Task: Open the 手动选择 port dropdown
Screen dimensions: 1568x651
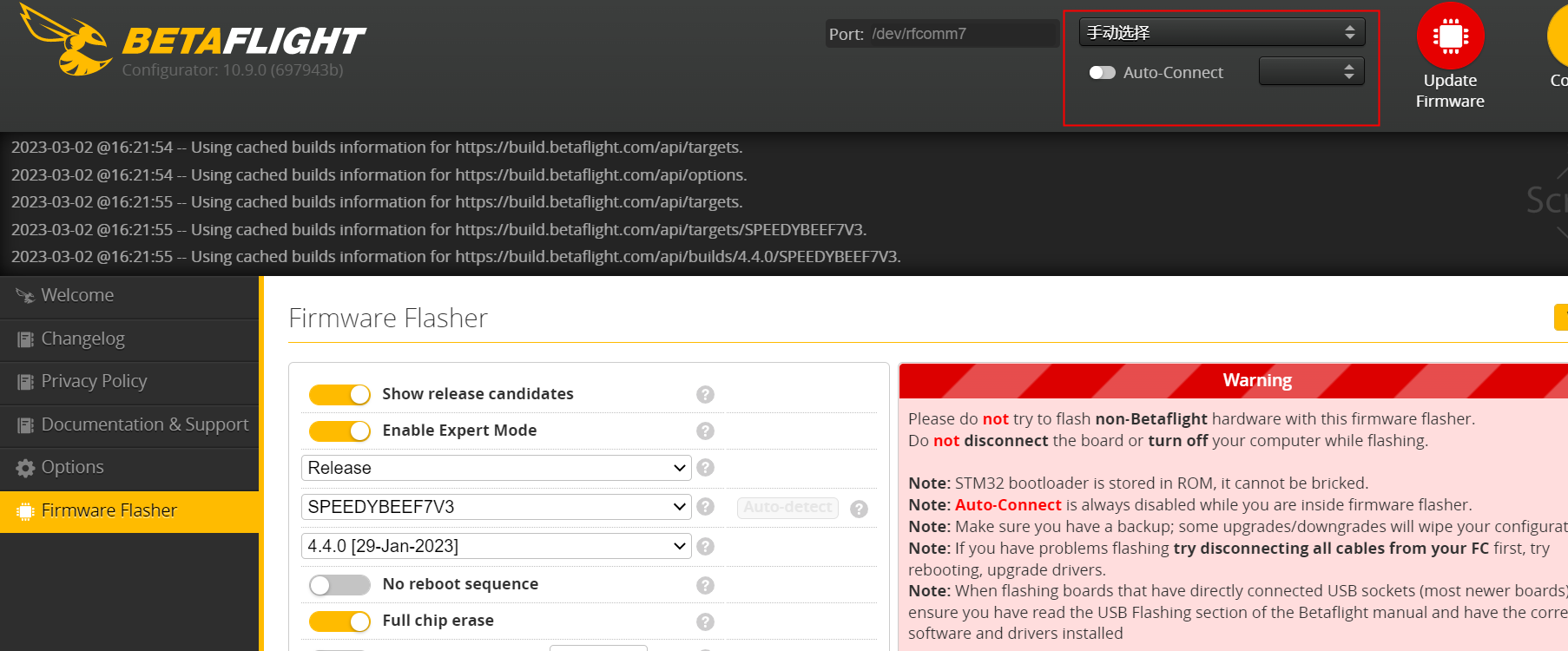Action: (x=1222, y=32)
